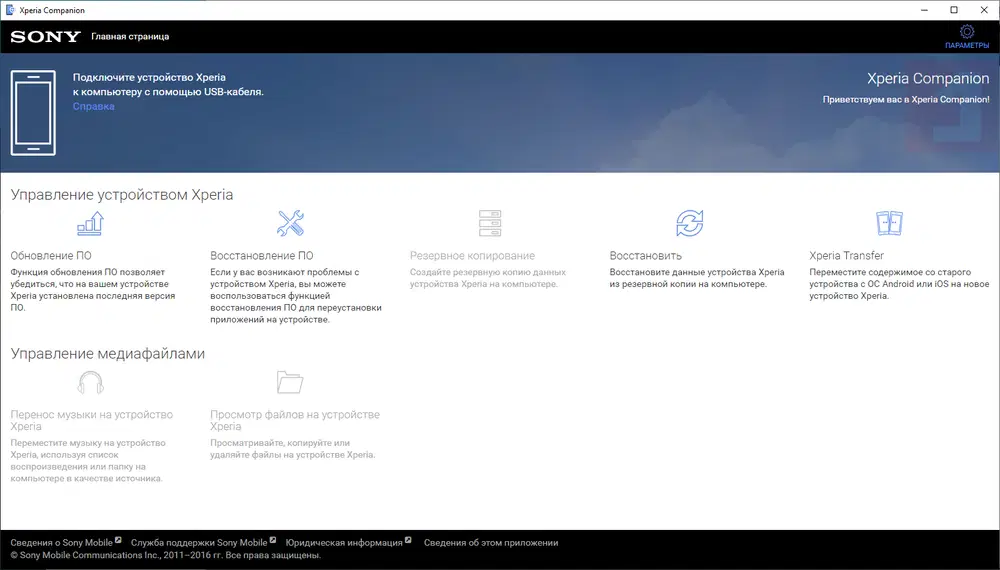
Task: Click the Управление устройством Xperia section title
Action: [122, 194]
